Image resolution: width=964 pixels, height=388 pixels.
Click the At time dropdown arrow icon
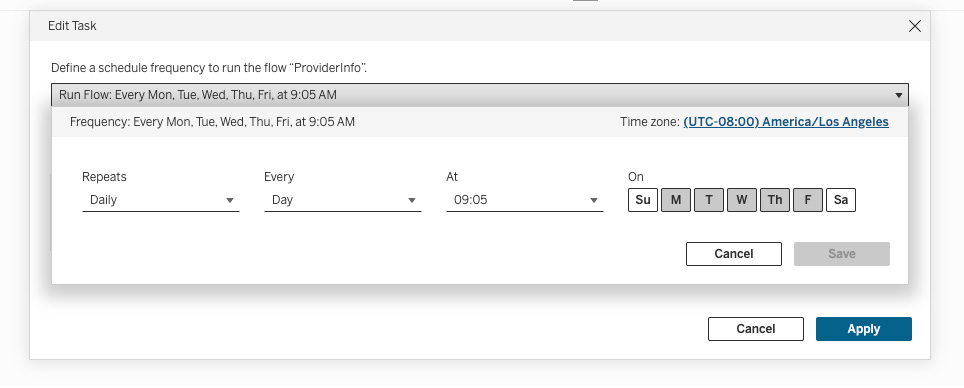pos(594,200)
